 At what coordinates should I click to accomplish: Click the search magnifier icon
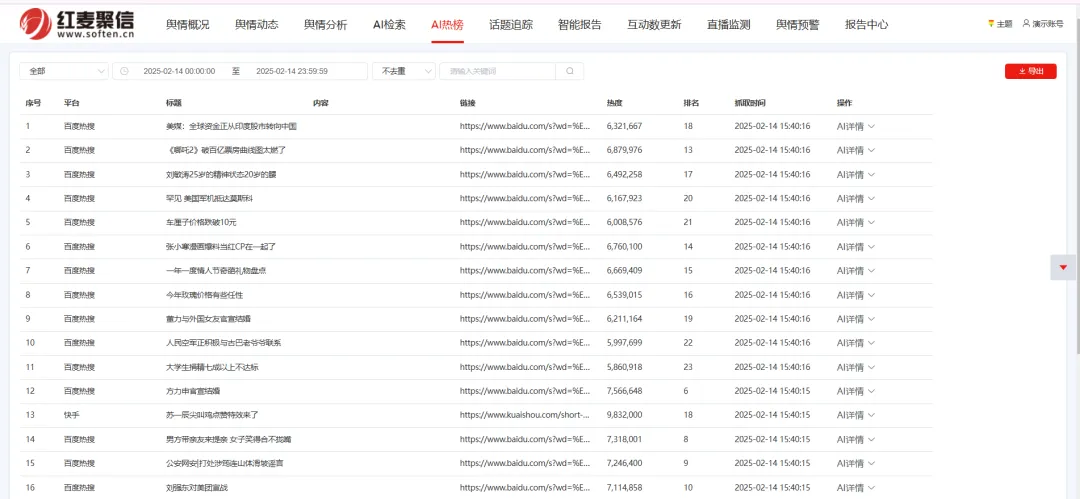569,71
